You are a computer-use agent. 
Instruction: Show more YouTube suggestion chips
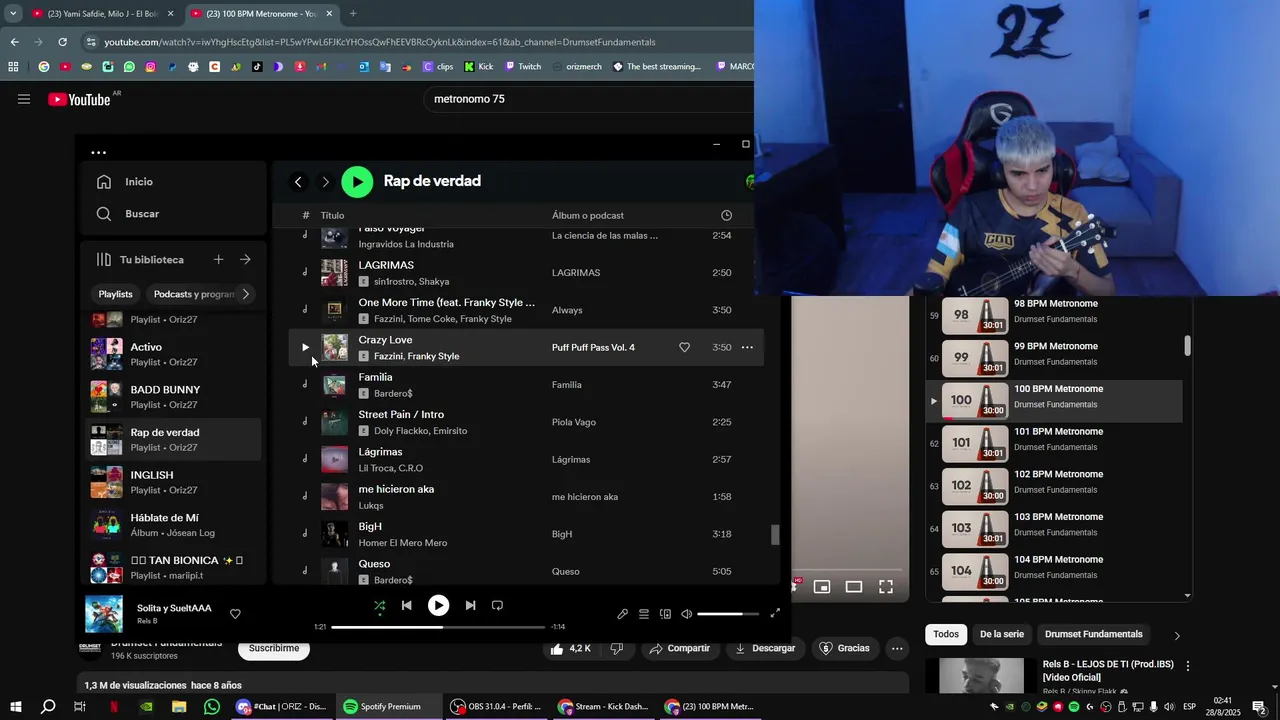pos(1177,635)
